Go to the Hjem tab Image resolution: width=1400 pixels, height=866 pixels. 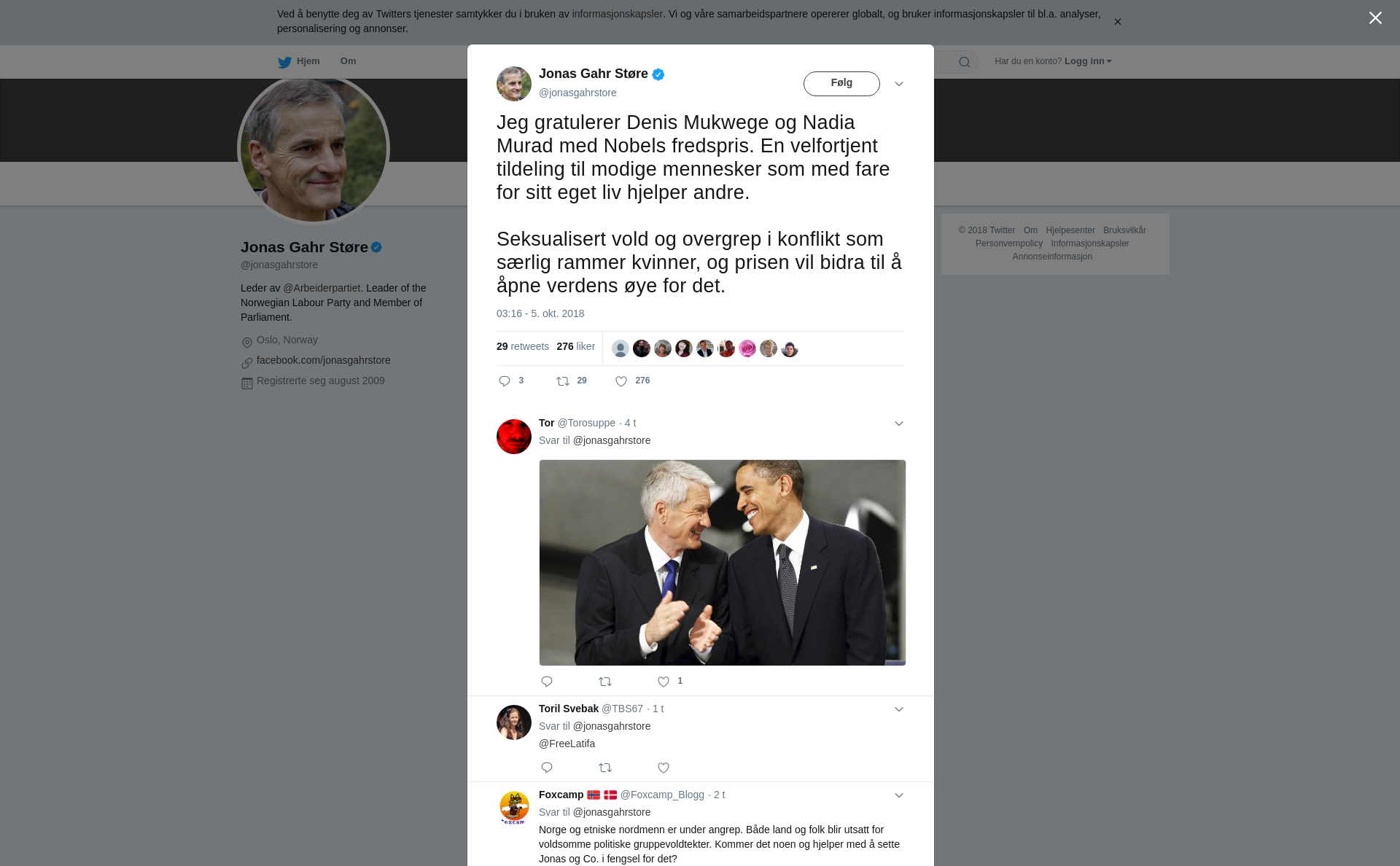[x=299, y=61]
